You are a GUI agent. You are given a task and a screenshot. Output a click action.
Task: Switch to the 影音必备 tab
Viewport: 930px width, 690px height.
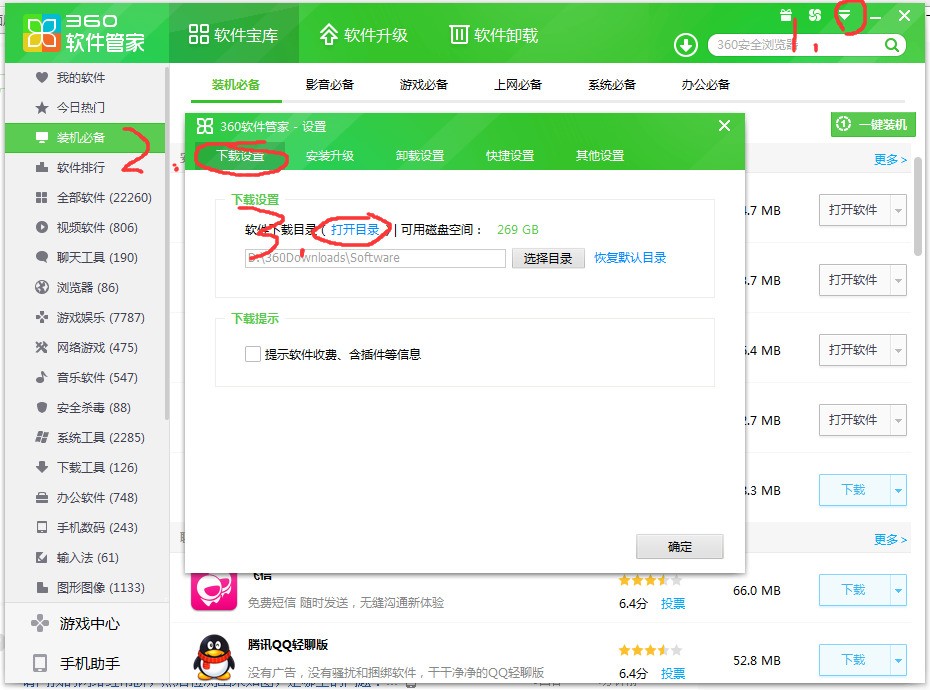[330, 85]
